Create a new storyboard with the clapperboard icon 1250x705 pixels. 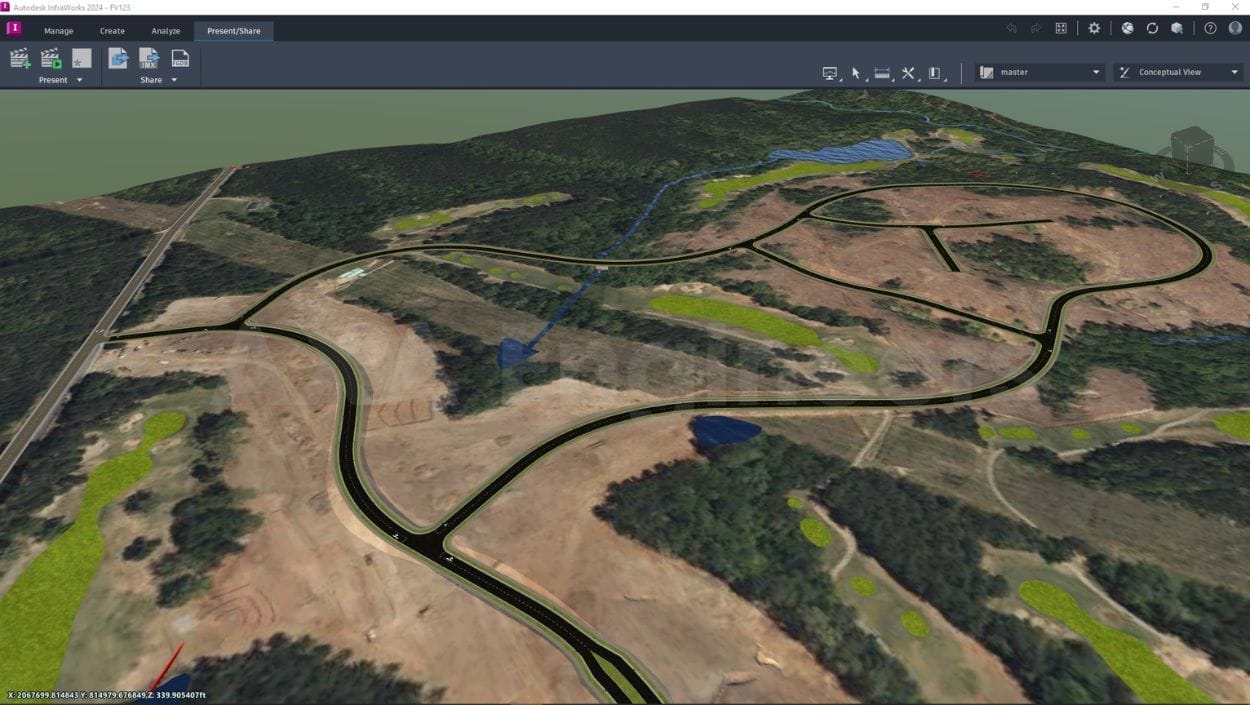point(20,58)
